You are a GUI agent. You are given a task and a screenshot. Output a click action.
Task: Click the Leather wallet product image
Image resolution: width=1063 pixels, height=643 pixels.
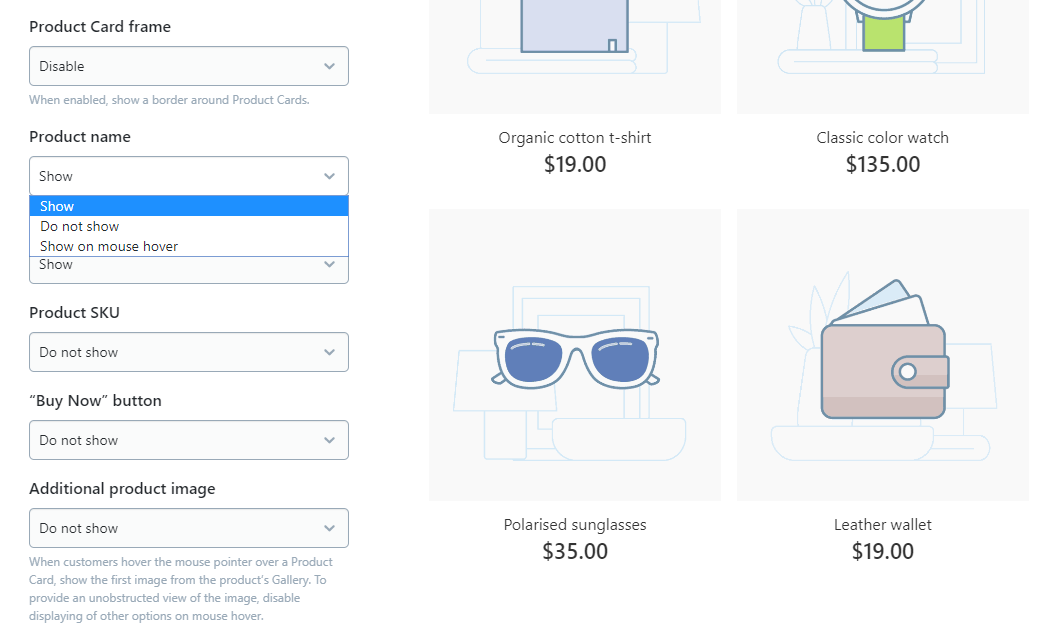[x=883, y=355]
